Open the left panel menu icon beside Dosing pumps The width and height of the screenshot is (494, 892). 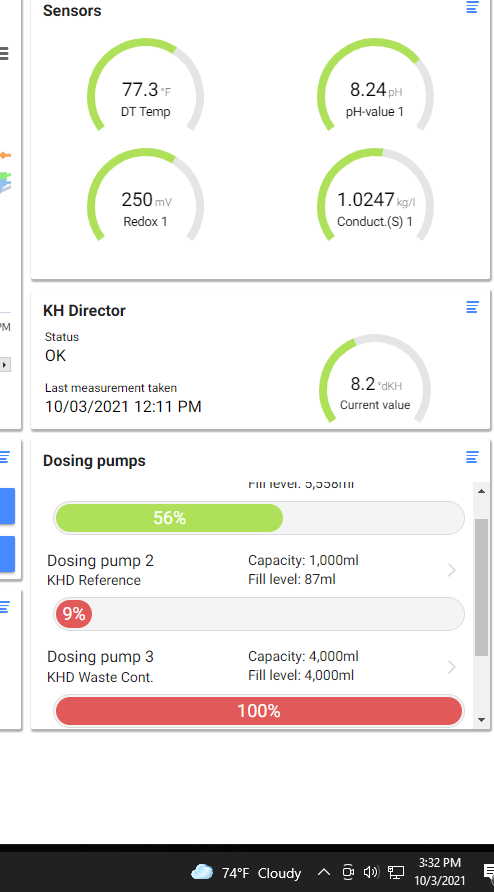coord(5,457)
